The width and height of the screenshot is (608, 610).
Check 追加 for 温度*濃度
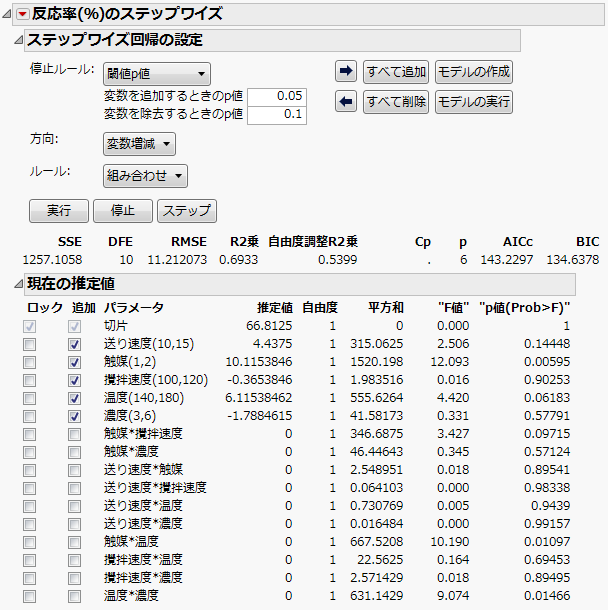(x=74, y=596)
